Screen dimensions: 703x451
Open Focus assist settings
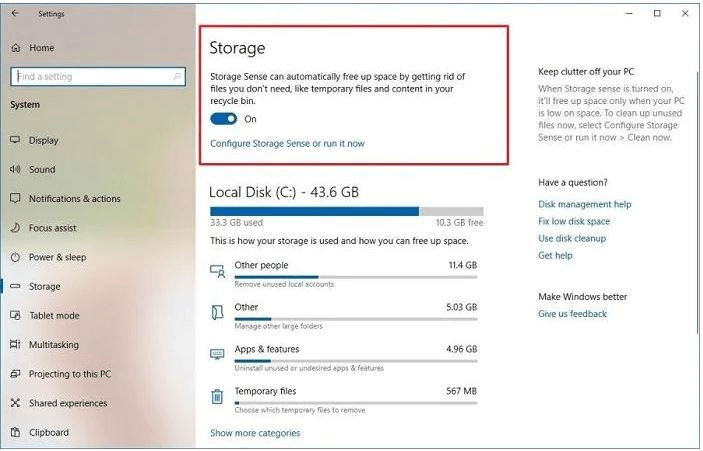(52, 228)
